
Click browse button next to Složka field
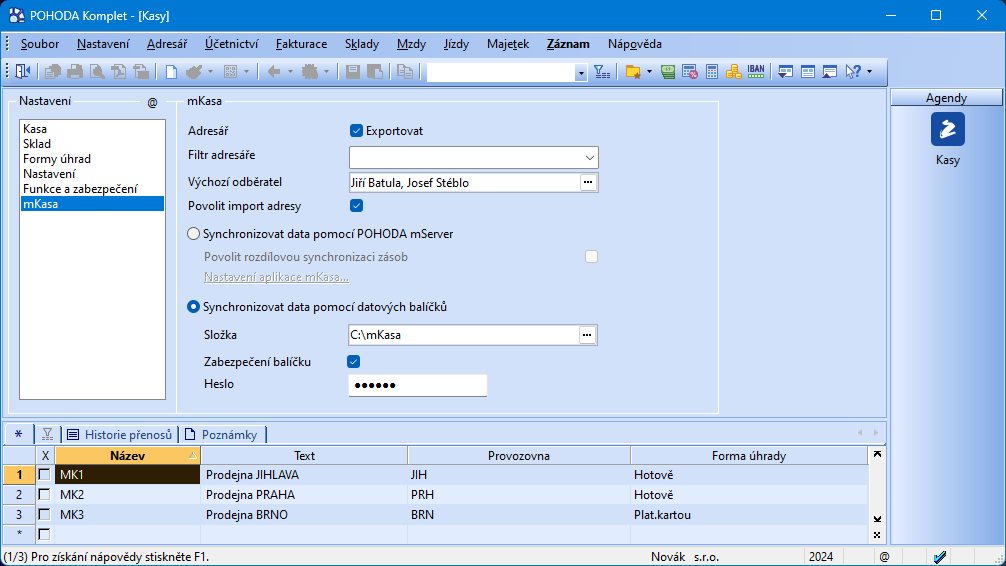[588, 335]
